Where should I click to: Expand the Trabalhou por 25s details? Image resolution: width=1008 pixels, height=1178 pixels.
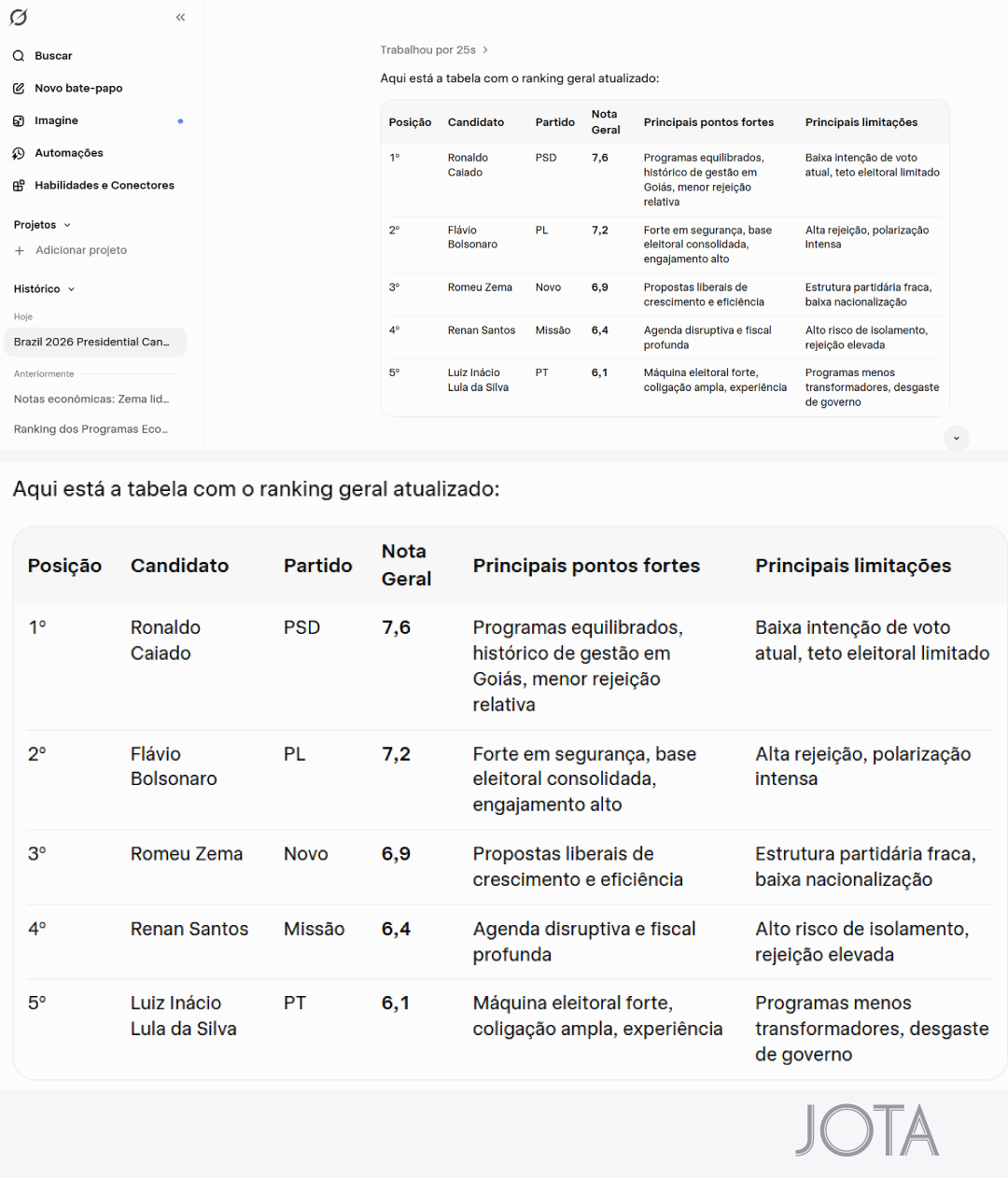click(x=434, y=50)
